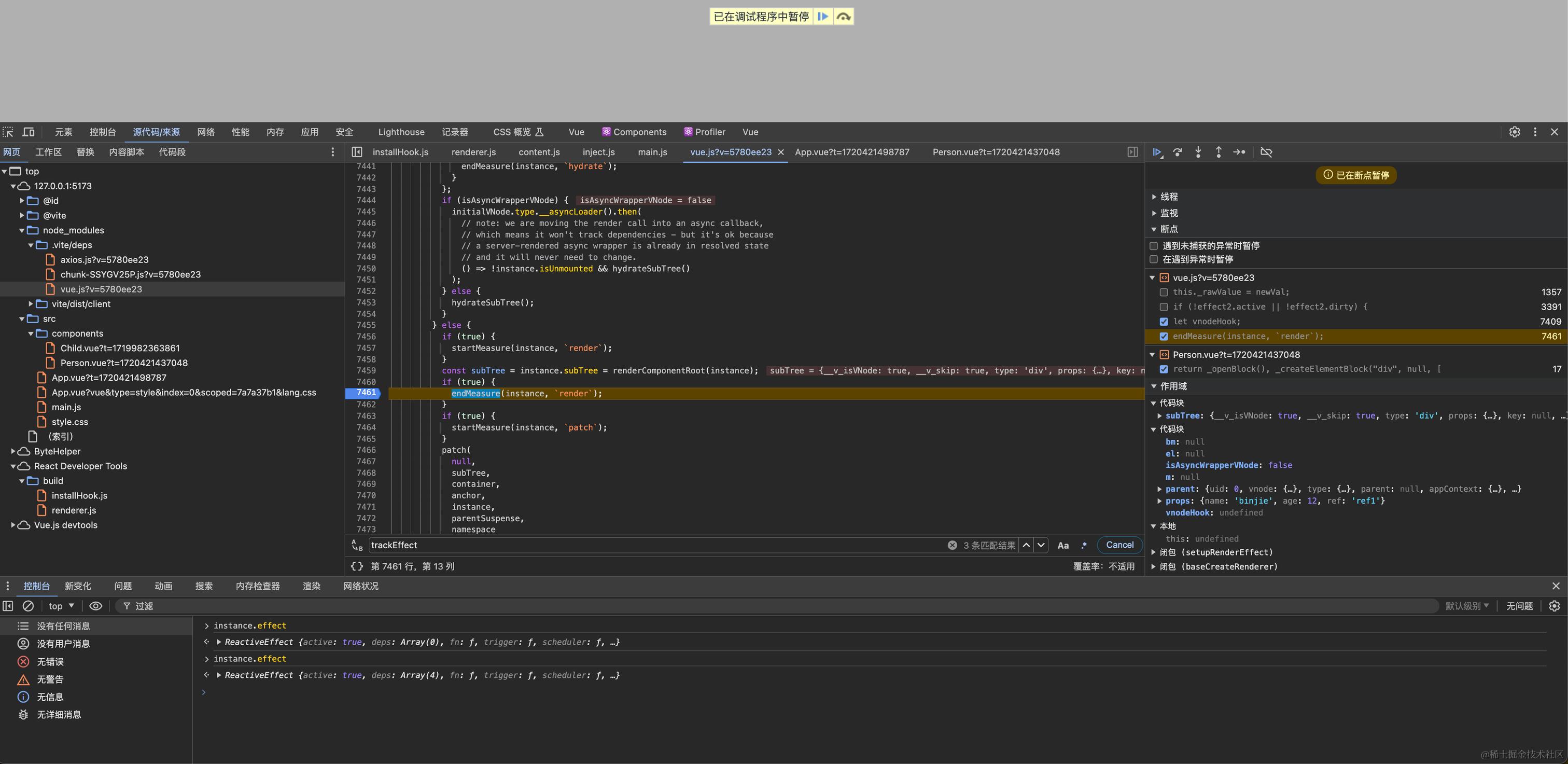Image resolution: width=1568 pixels, height=764 pixels.
Task: Switch to the 网络 network tab
Action: click(x=206, y=132)
